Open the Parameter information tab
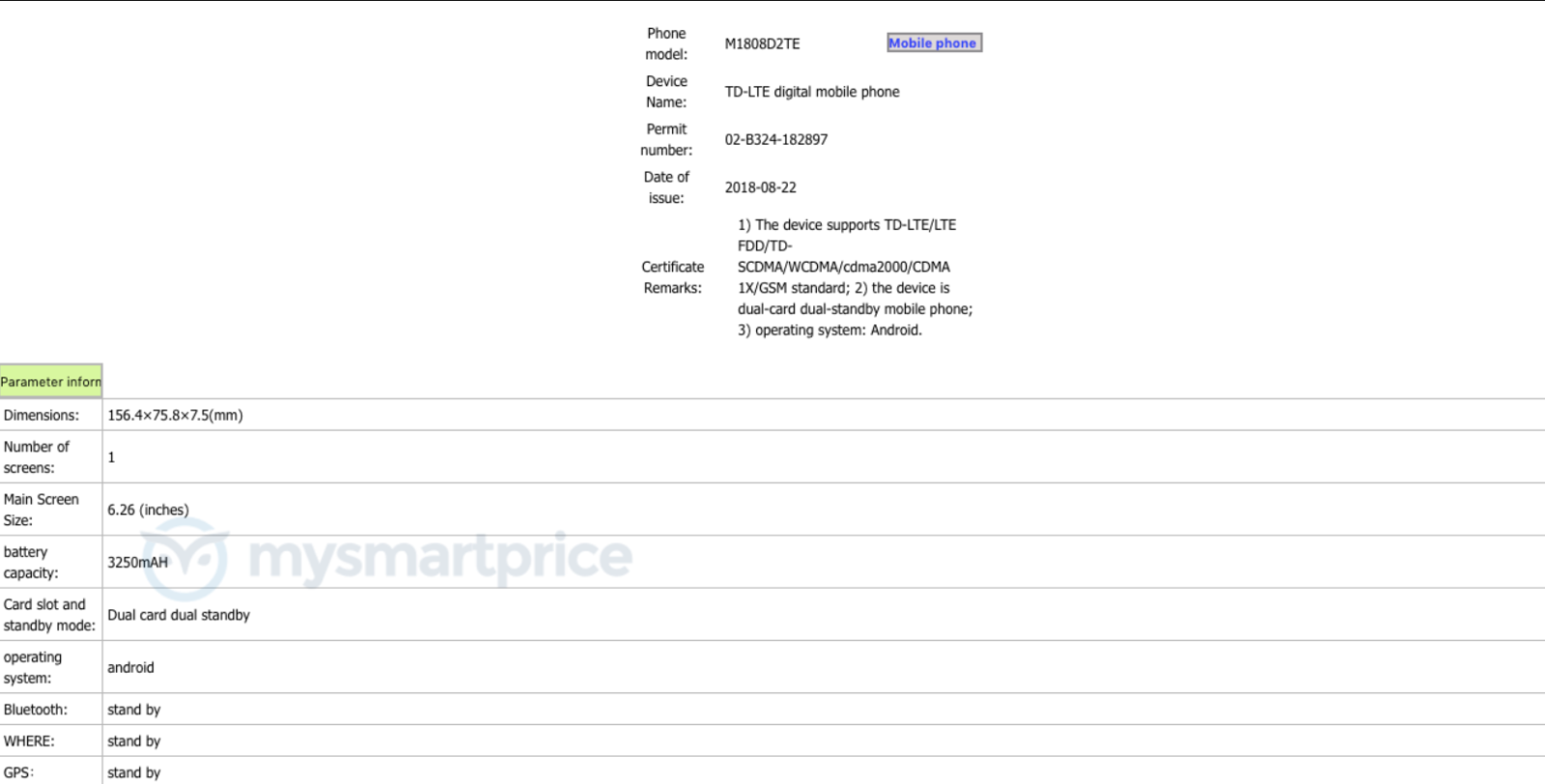The width and height of the screenshot is (1545, 784). (x=51, y=381)
